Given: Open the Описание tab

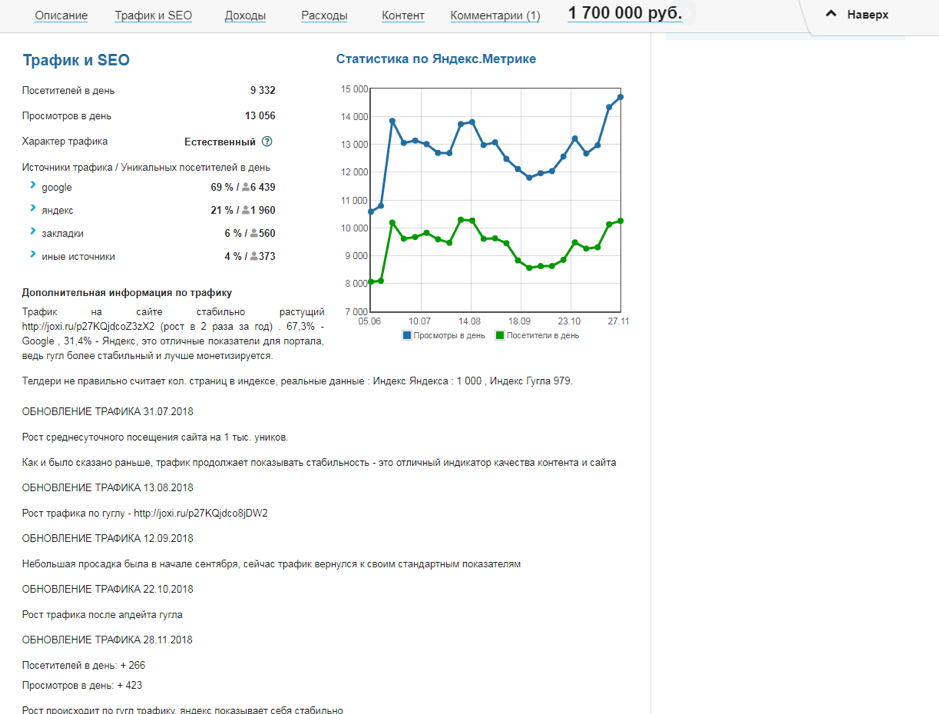Looking at the screenshot, I should 61,16.
